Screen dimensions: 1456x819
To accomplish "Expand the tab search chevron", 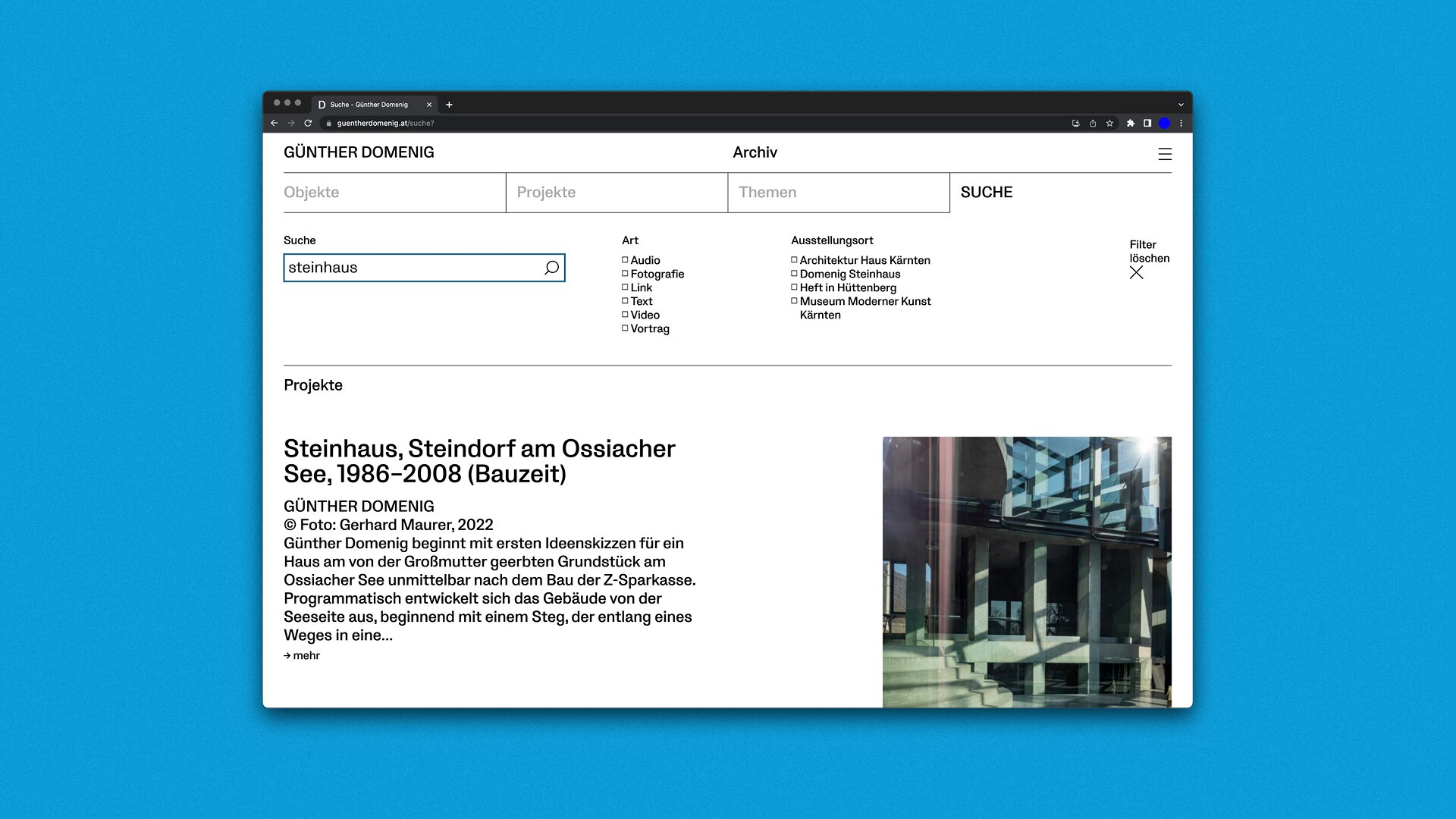I will (1180, 105).
